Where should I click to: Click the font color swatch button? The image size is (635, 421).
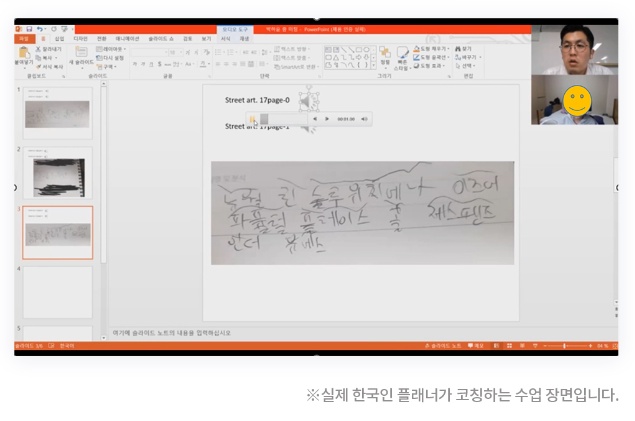[203, 64]
